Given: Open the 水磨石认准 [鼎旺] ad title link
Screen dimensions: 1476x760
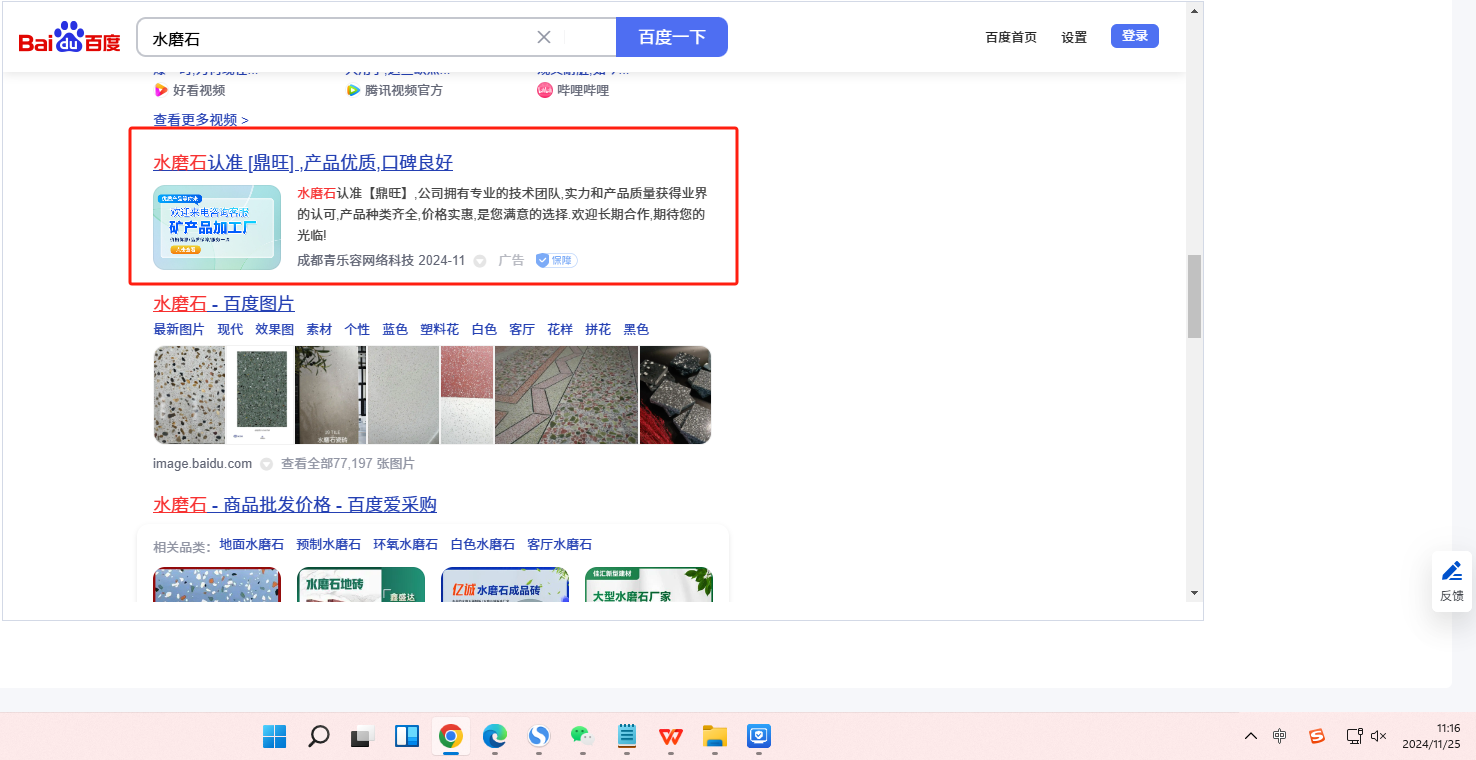Looking at the screenshot, I should pos(303,163).
